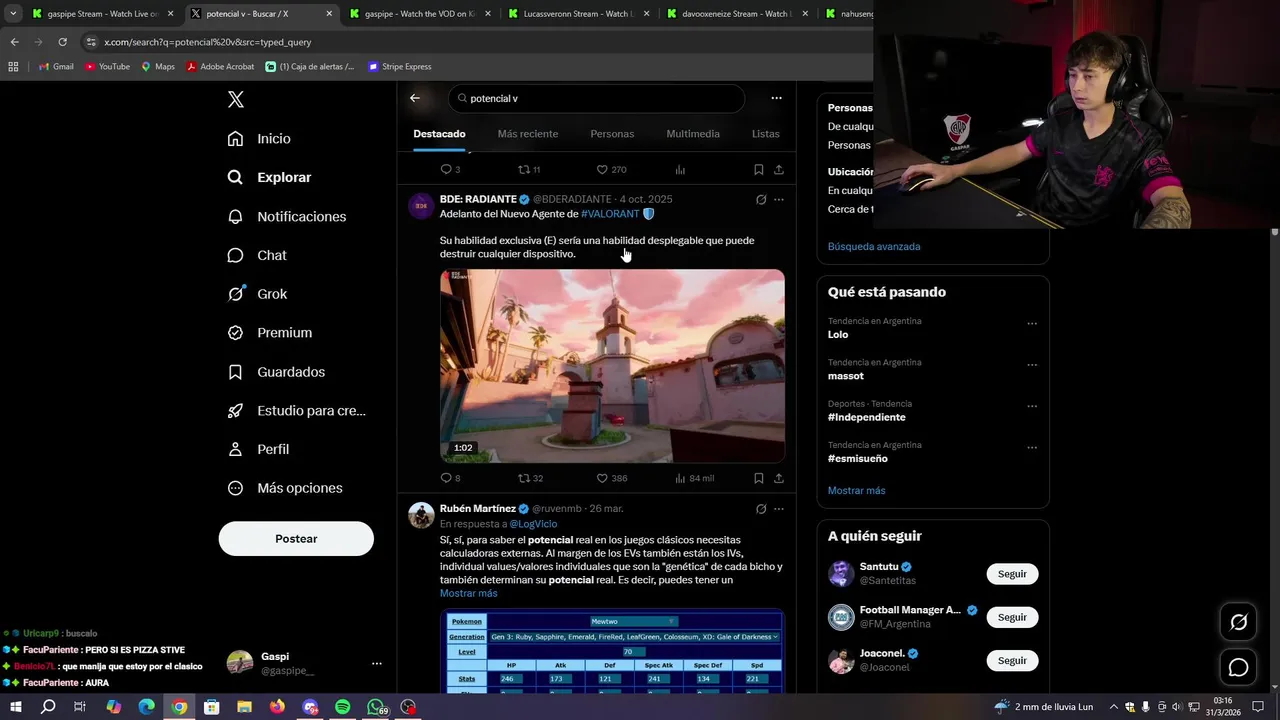1280x720 pixels.
Task: Share the BDE: RADIANTE post
Action: coord(779,478)
